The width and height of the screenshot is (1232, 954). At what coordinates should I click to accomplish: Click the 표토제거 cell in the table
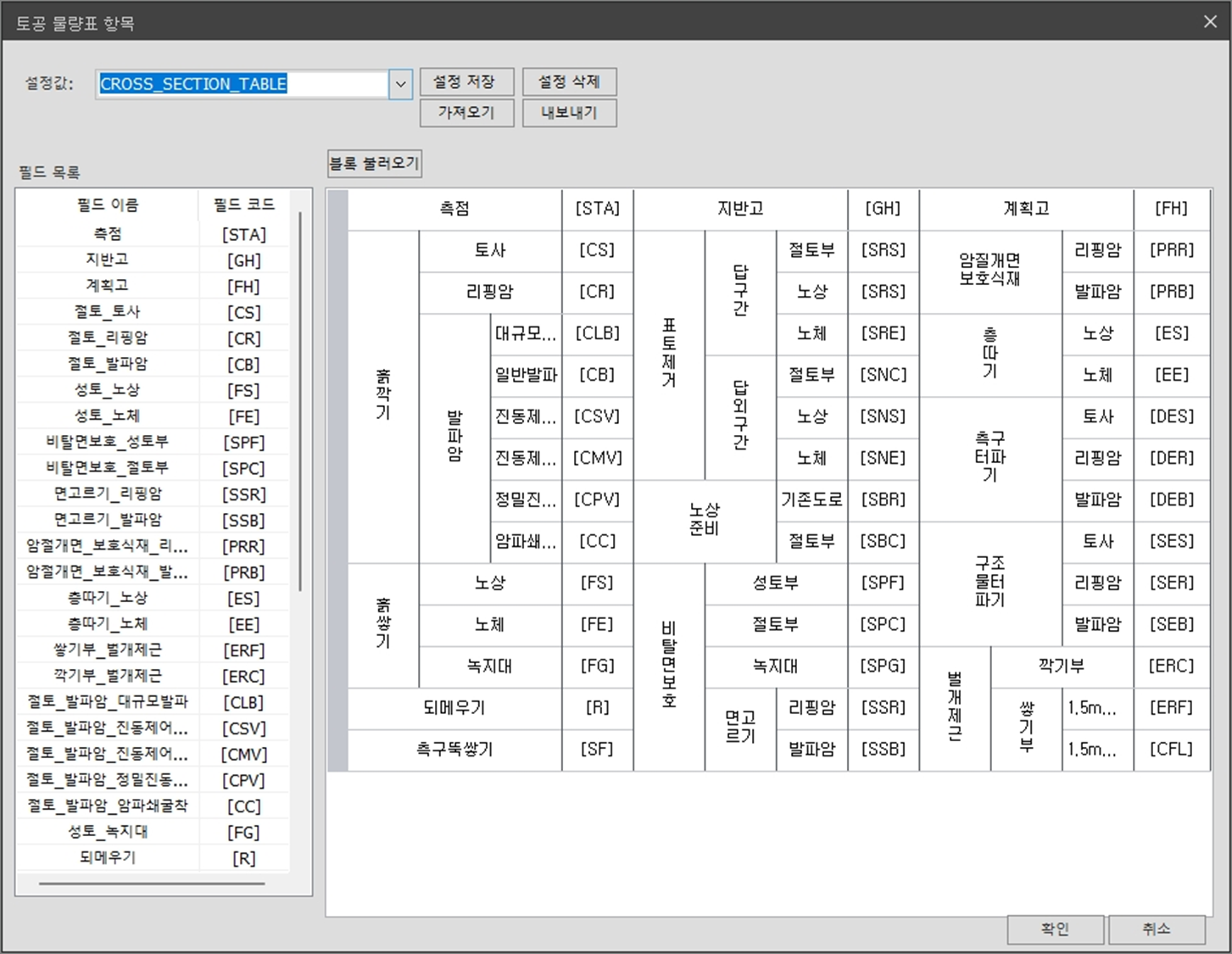click(669, 354)
